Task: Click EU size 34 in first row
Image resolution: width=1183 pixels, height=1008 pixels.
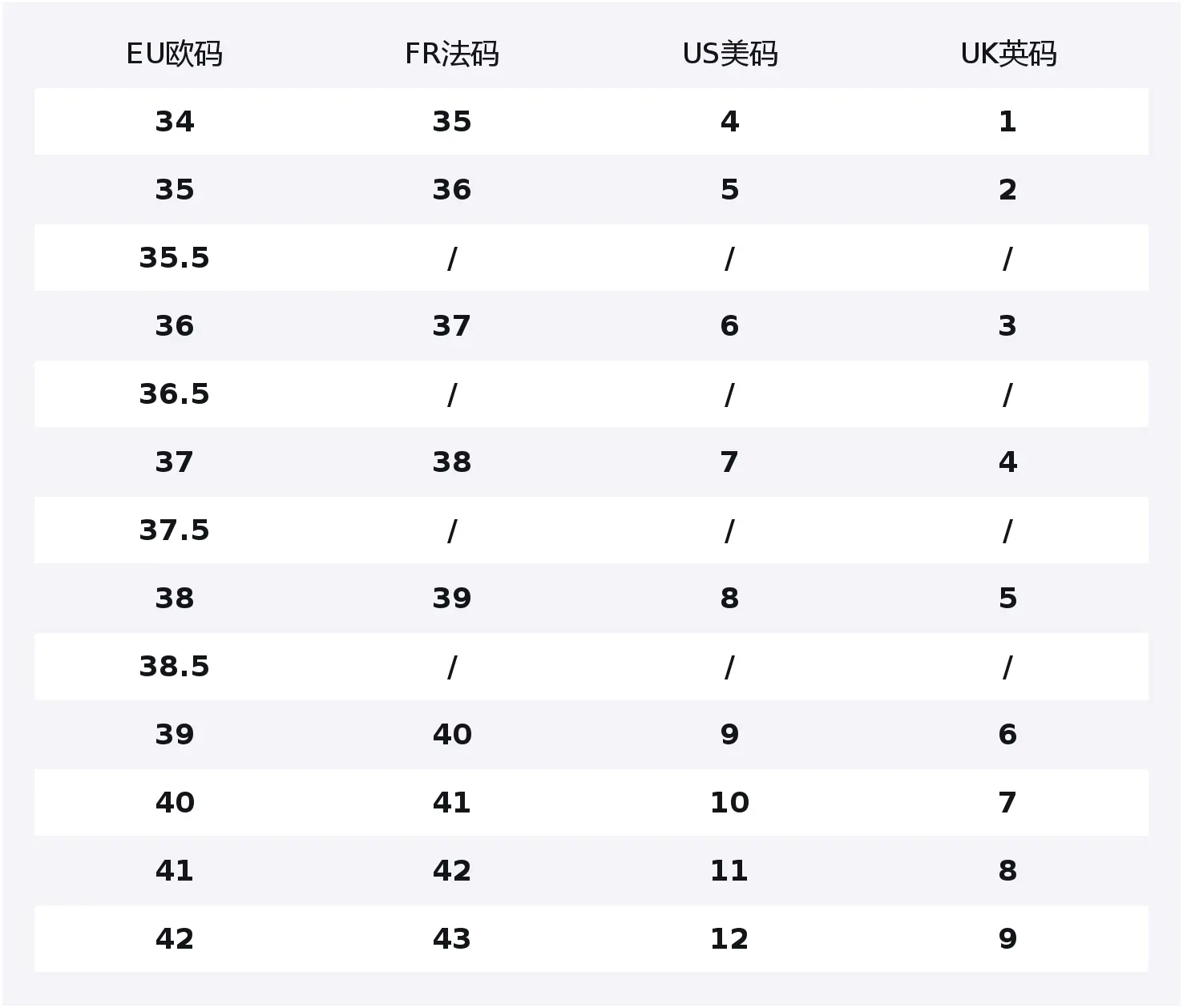Action: (174, 122)
